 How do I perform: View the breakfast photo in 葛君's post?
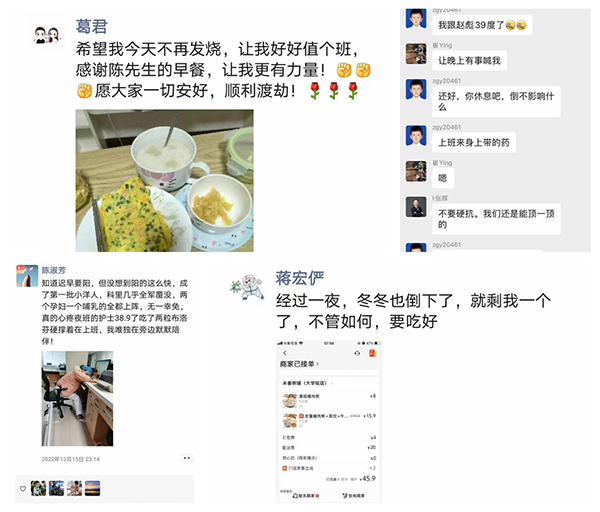tap(165, 181)
